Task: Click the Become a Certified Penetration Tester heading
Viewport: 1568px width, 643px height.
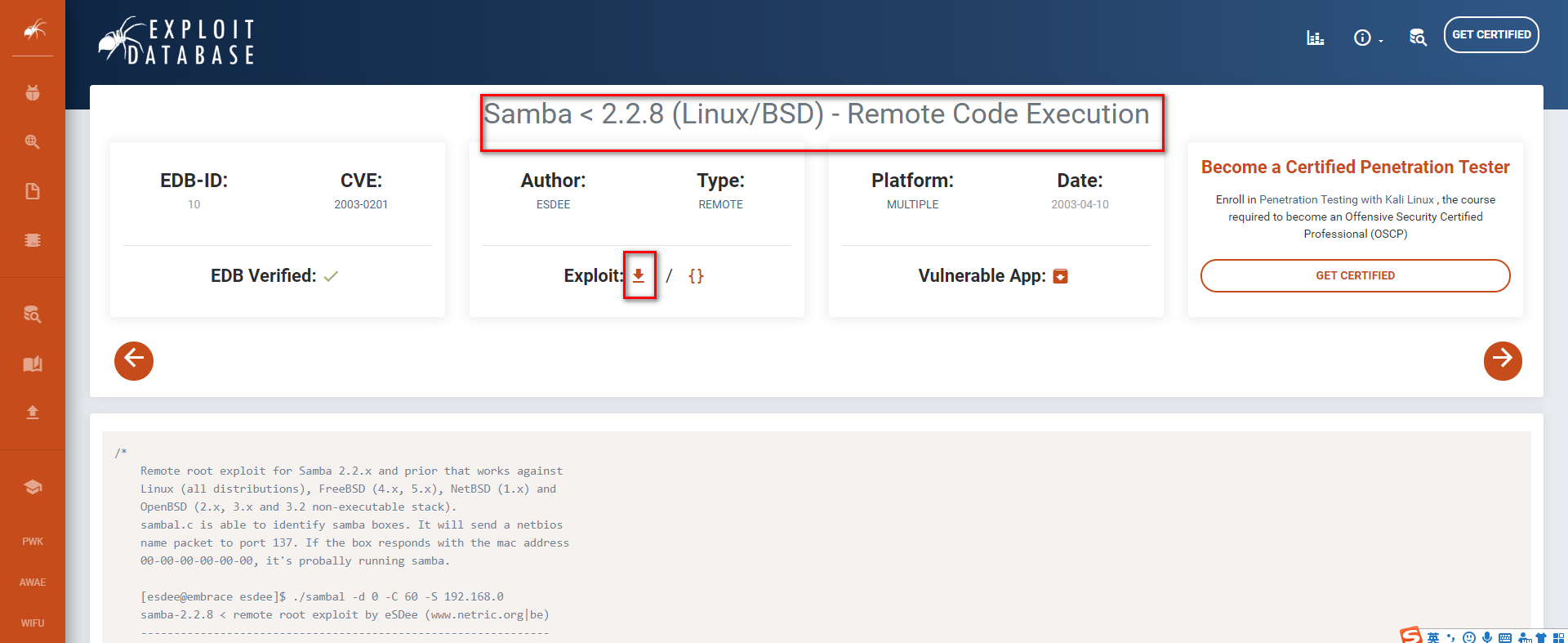Action: [1356, 167]
